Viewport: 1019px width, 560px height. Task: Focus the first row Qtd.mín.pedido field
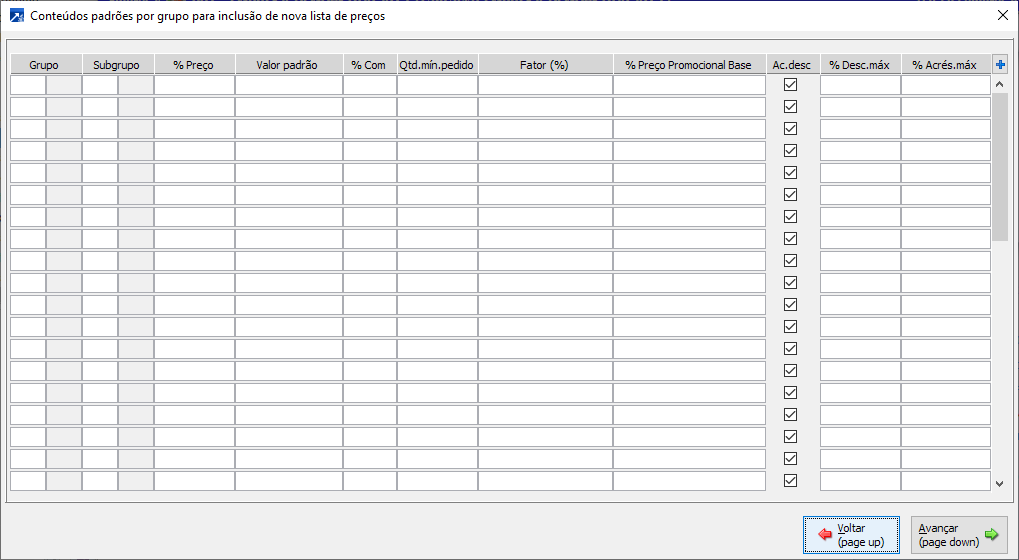click(437, 85)
